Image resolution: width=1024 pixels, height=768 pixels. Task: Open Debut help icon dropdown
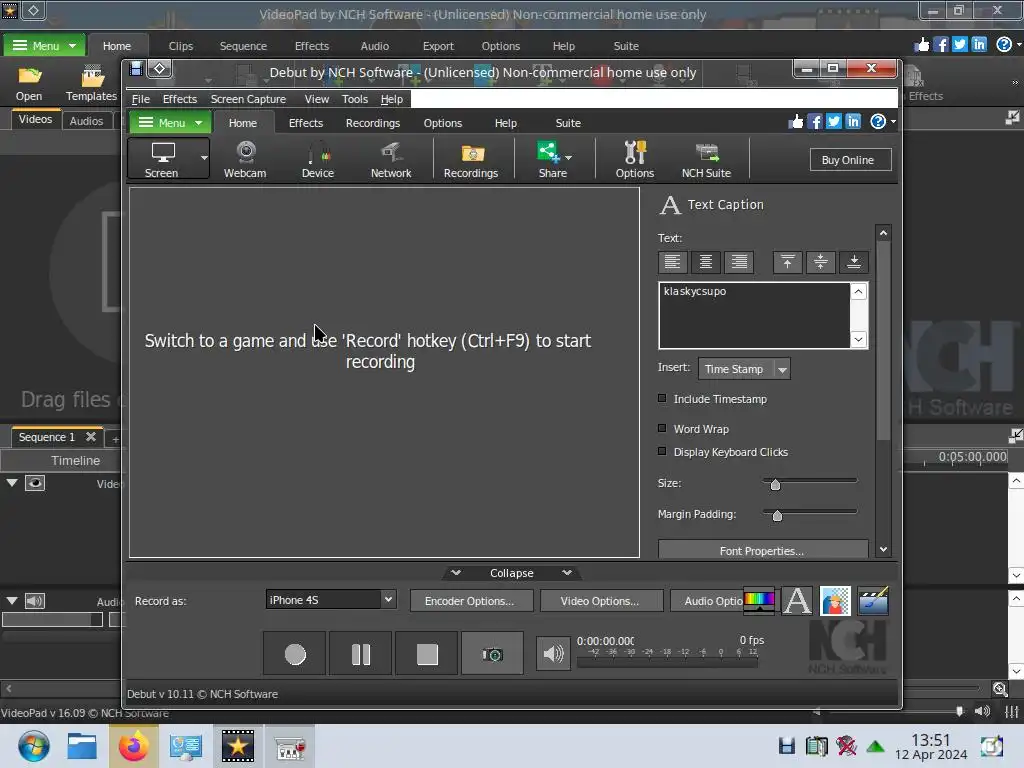pyautogui.click(x=882, y=121)
